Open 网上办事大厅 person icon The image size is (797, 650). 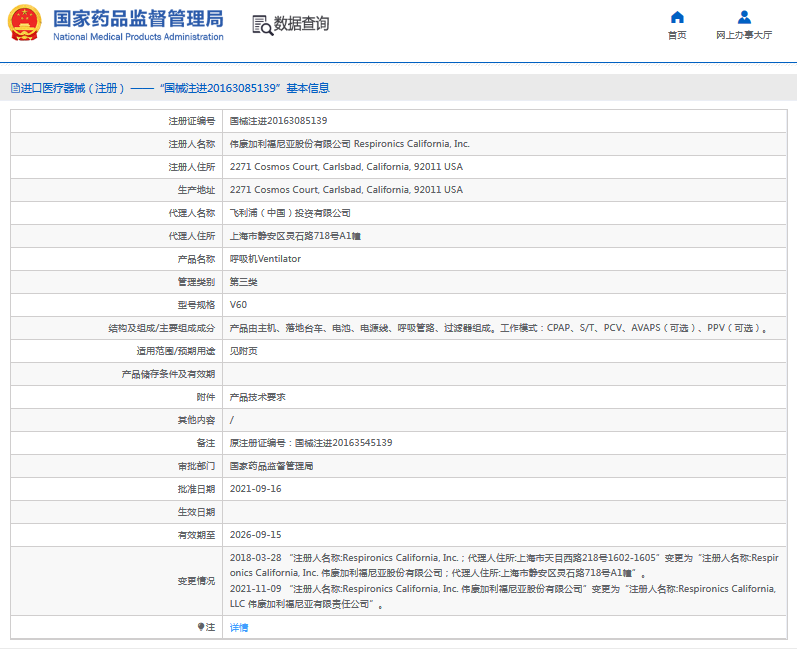pyautogui.click(x=744, y=17)
